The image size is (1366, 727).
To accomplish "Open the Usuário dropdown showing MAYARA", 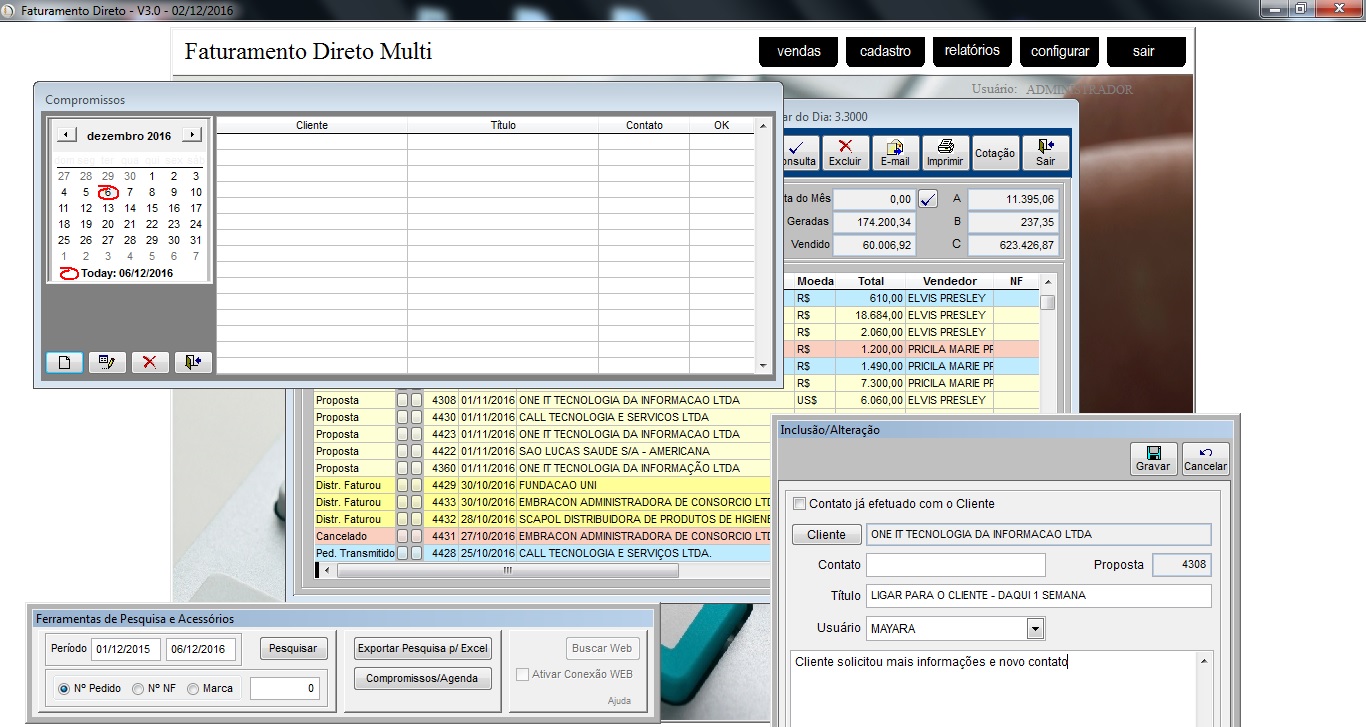I will coord(1035,629).
